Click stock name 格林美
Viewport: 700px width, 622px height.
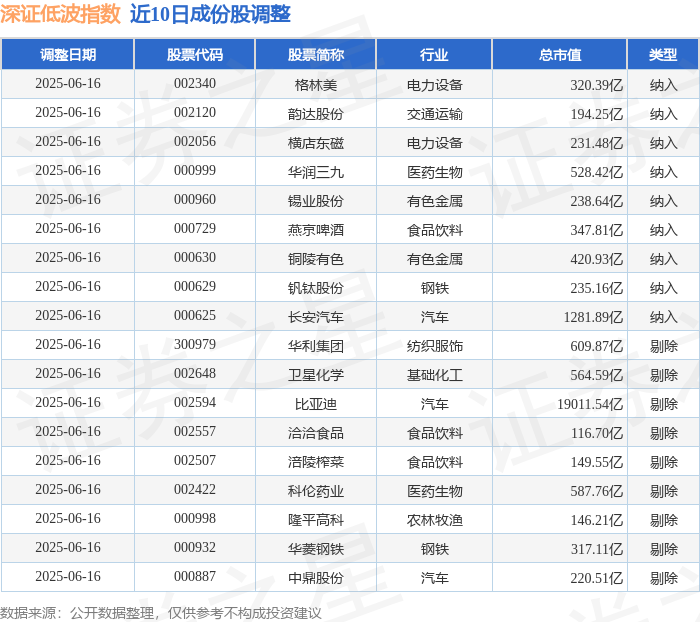pos(316,85)
